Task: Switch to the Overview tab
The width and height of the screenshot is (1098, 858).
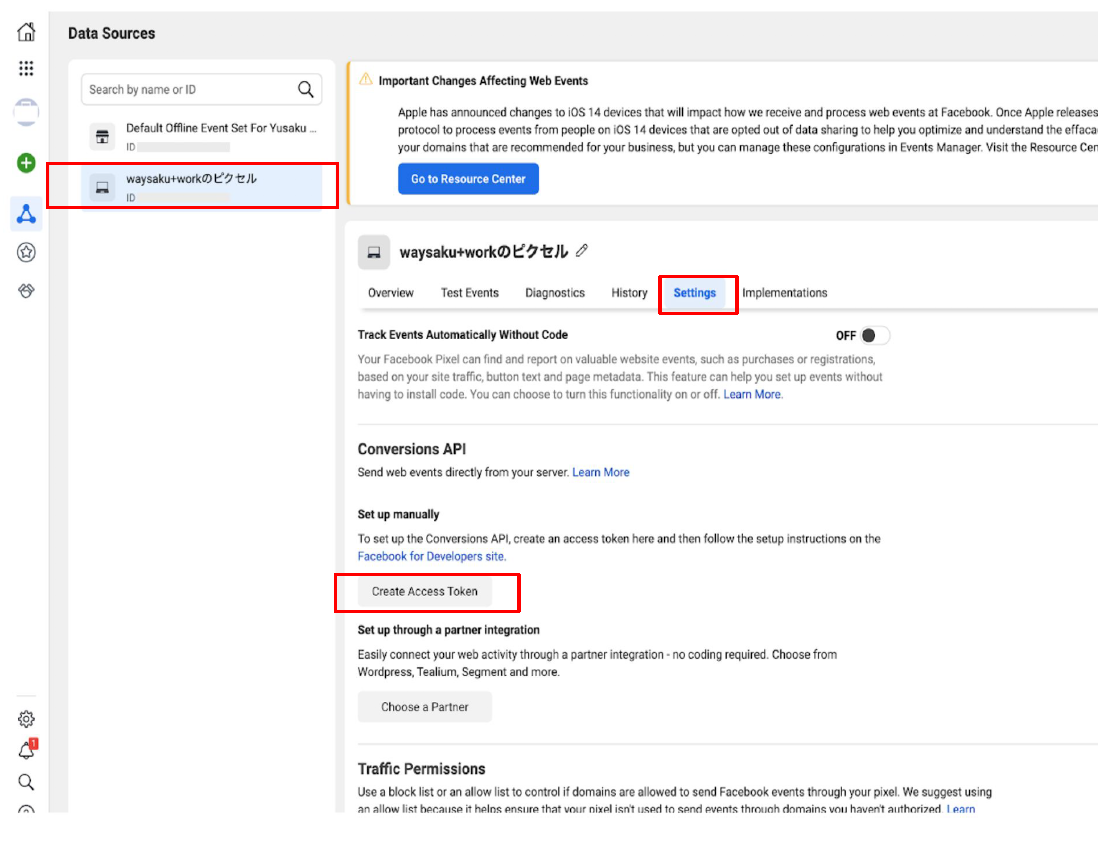Action: coord(390,293)
